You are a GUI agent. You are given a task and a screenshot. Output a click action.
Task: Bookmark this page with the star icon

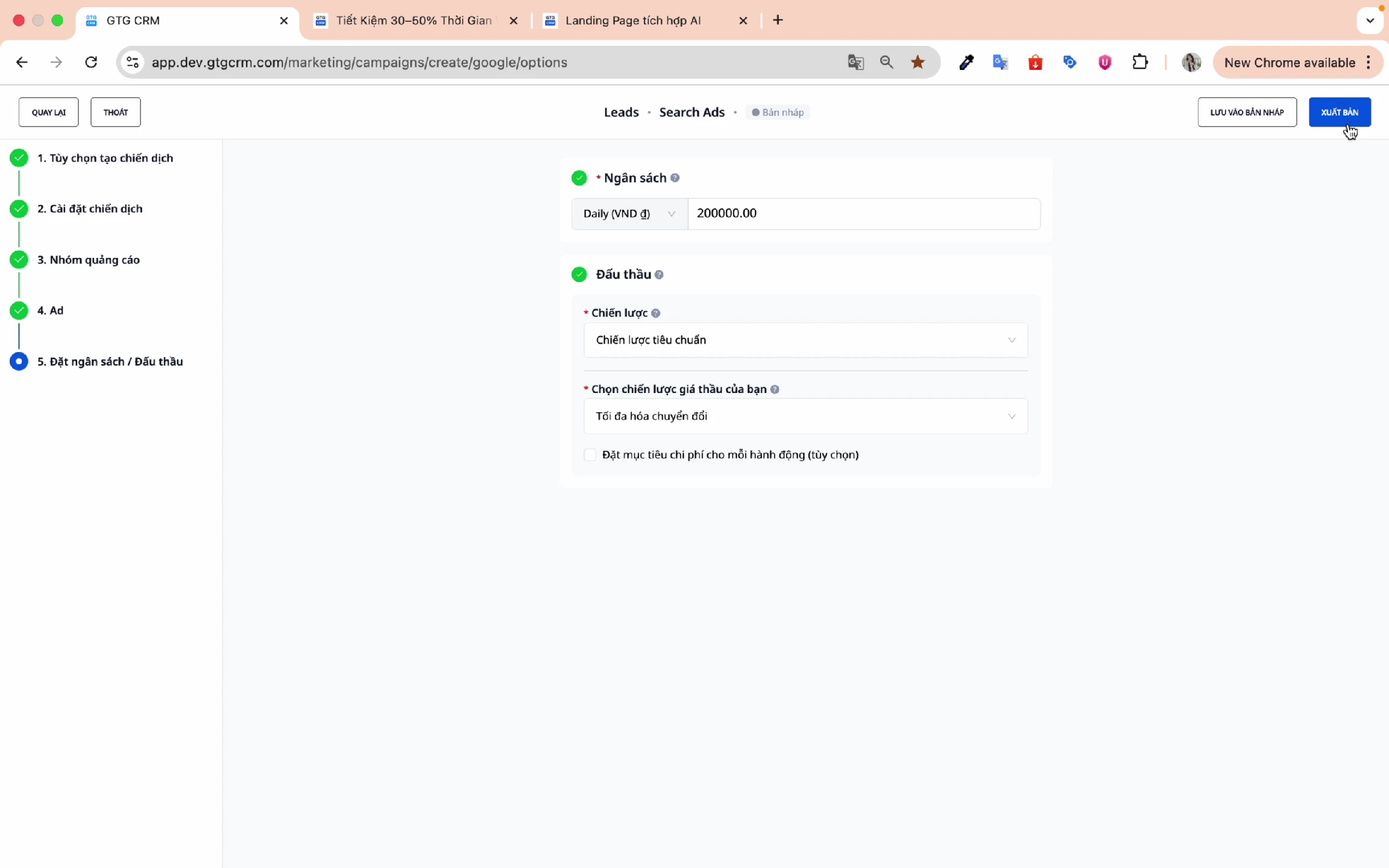click(x=918, y=62)
